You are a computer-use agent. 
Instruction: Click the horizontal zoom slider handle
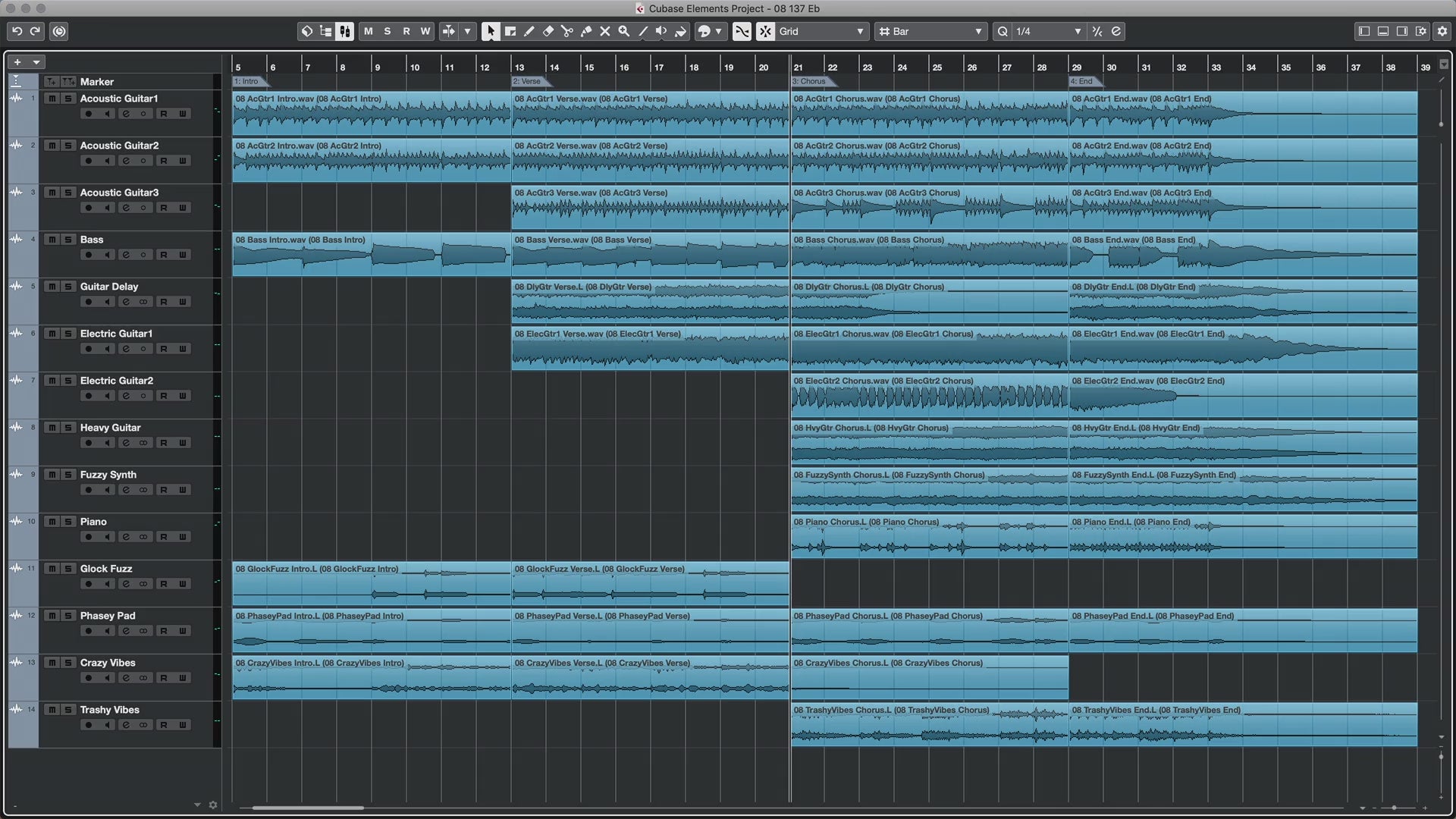1394,808
